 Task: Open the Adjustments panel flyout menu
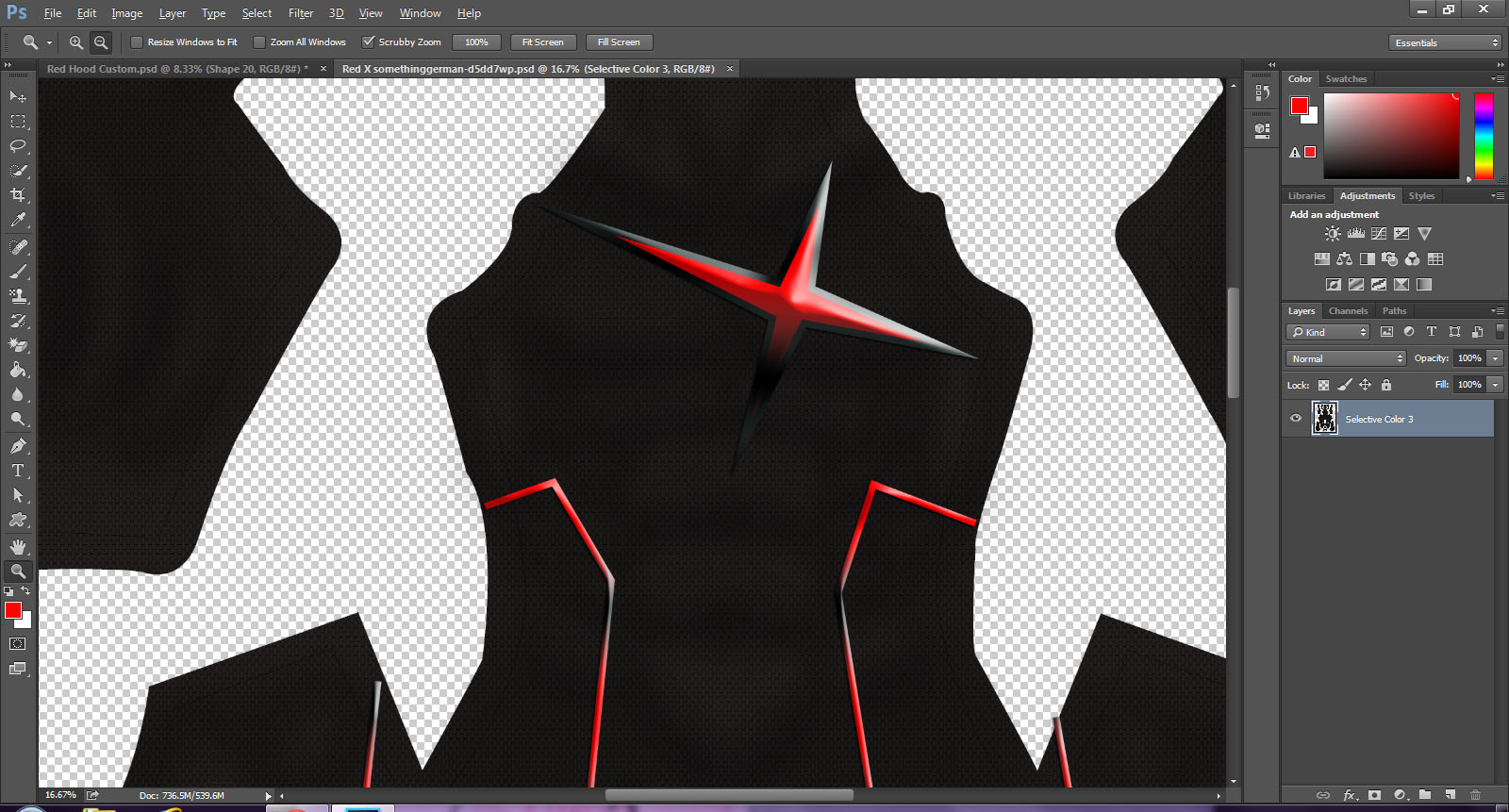1498,196
